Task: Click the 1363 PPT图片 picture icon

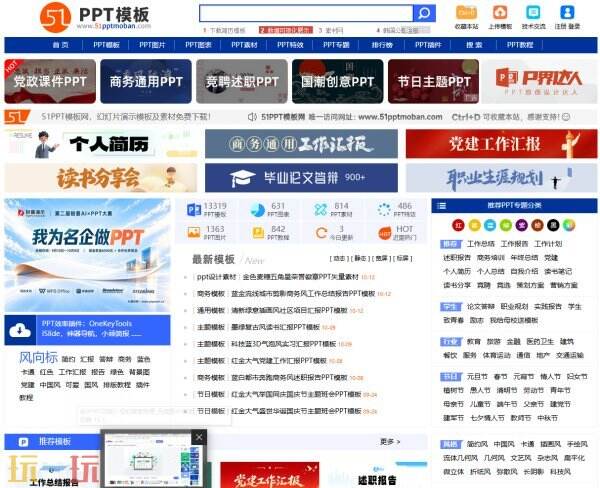Action: [x=194, y=233]
